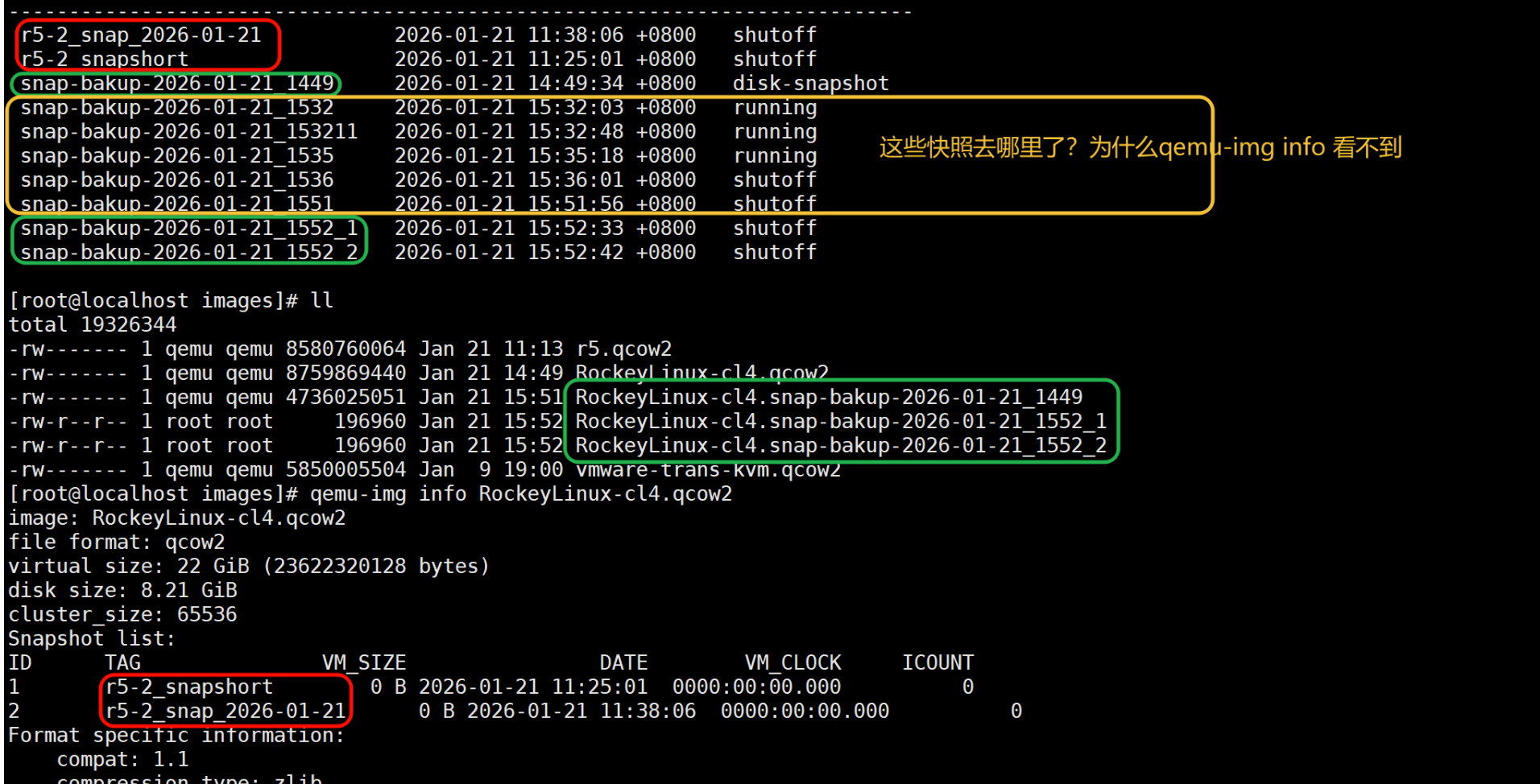Click the ICOUNT column header
Image resolution: width=1540 pixels, height=784 pixels.
tap(938, 663)
